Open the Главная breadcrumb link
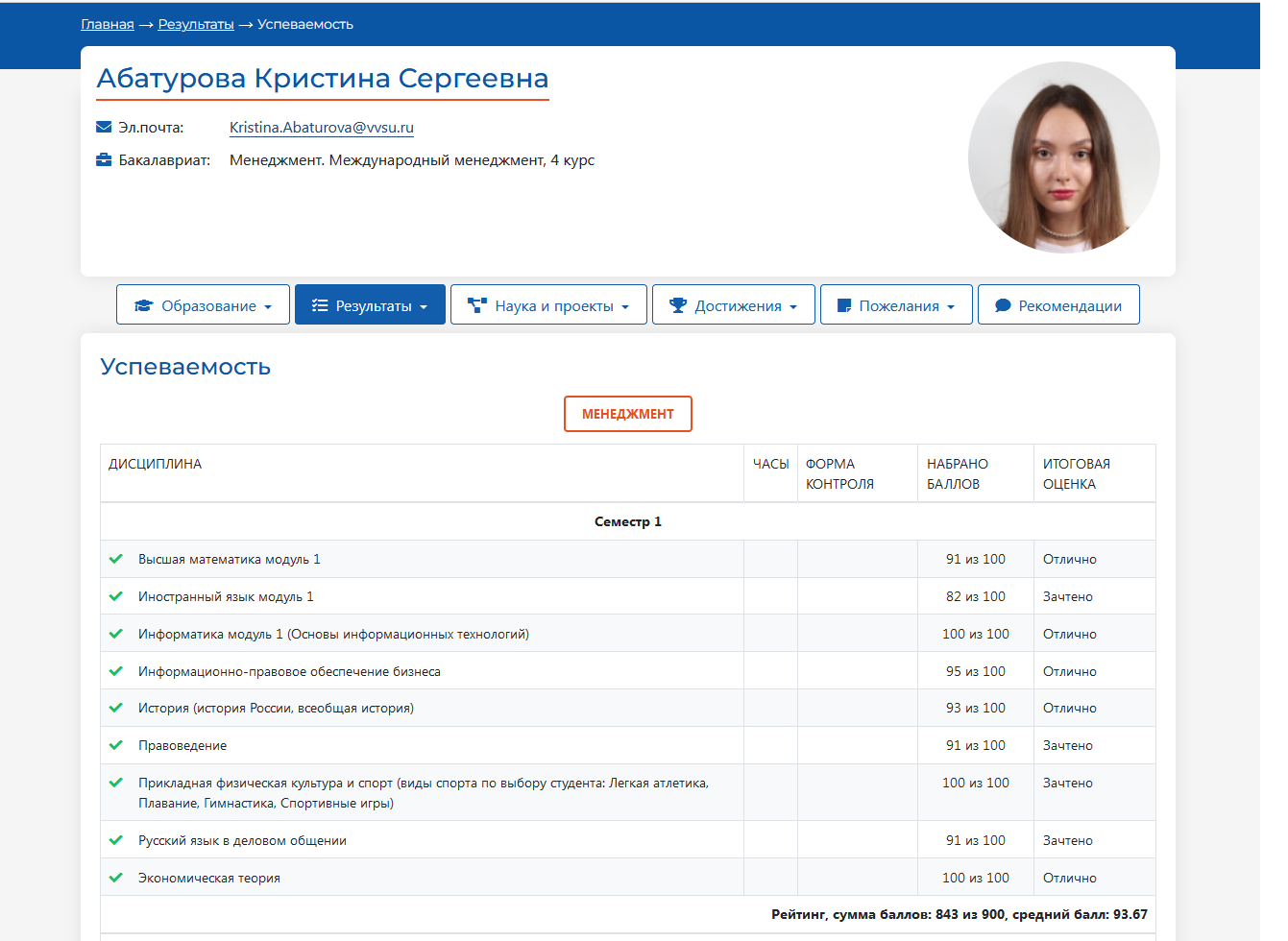The image size is (1288, 941). point(108,24)
